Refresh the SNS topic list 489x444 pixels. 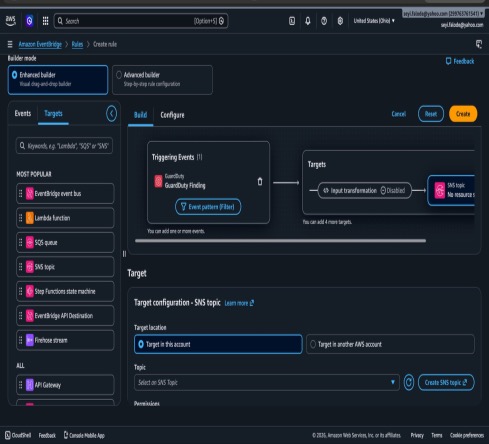(409, 382)
